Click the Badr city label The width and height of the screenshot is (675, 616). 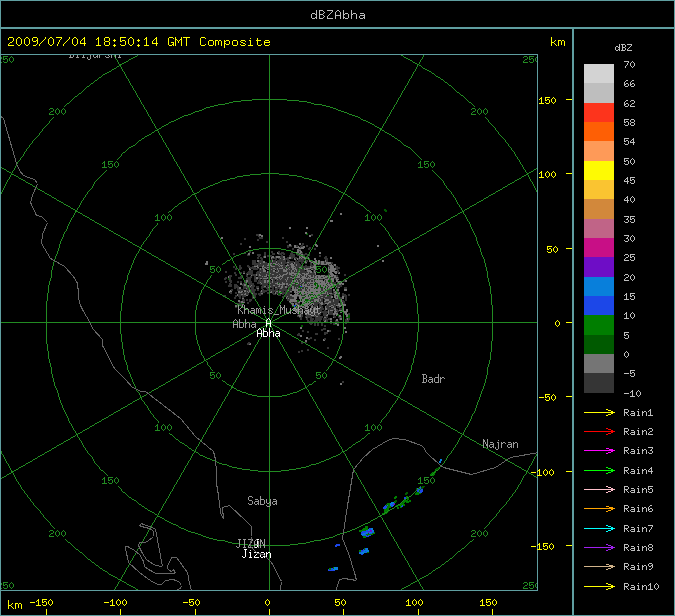[x=433, y=379]
